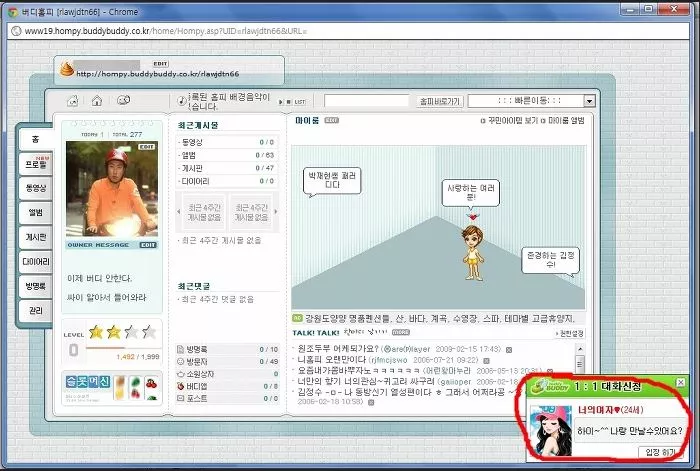
Task: Click the TALK list scrollbar up arrow
Action: [580, 349]
